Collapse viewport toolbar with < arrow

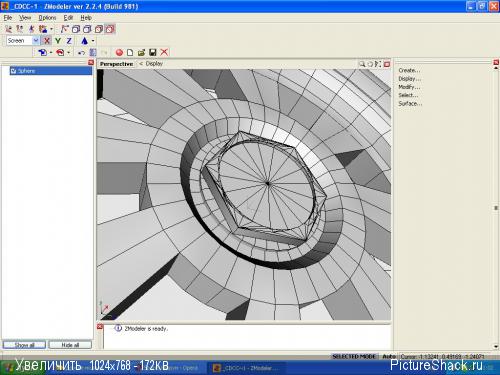(141, 63)
